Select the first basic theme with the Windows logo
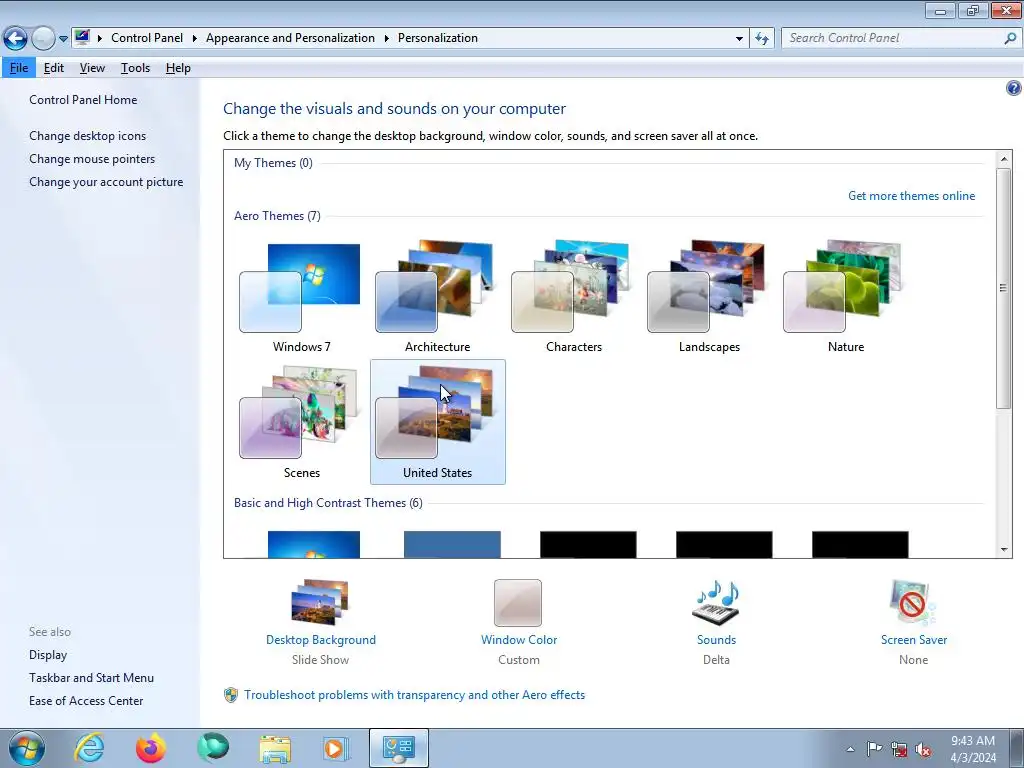1024x768 pixels. coord(313,544)
